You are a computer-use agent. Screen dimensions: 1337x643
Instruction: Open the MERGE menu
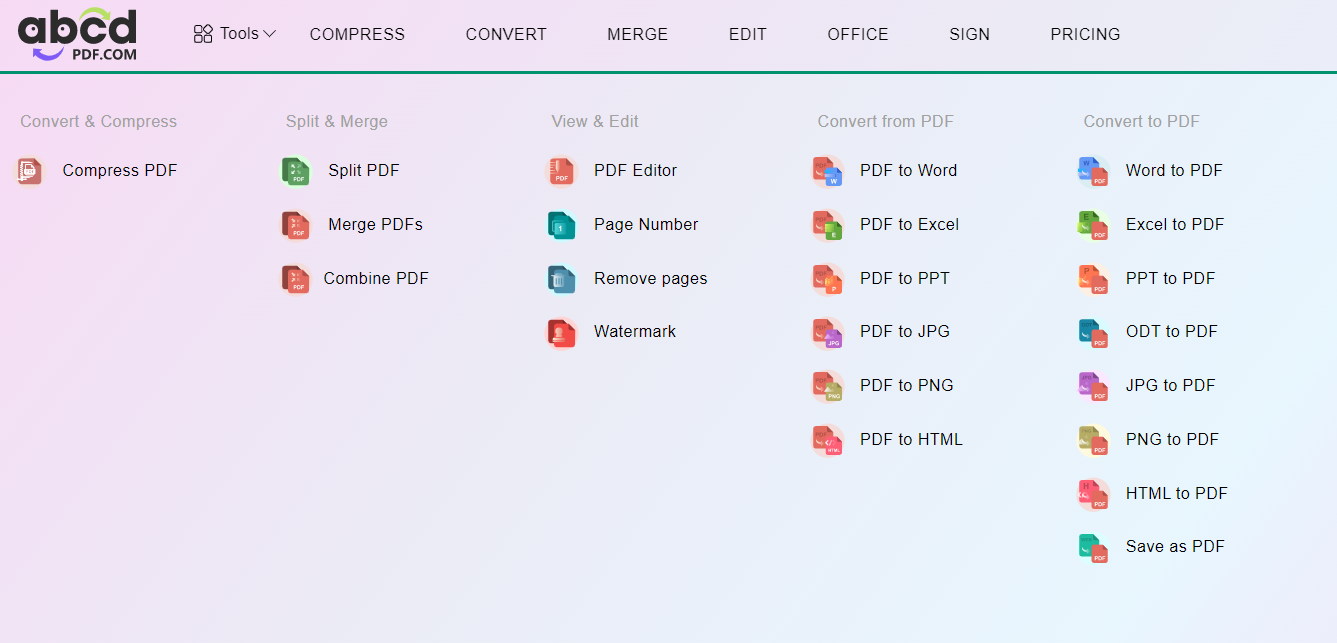click(637, 34)
